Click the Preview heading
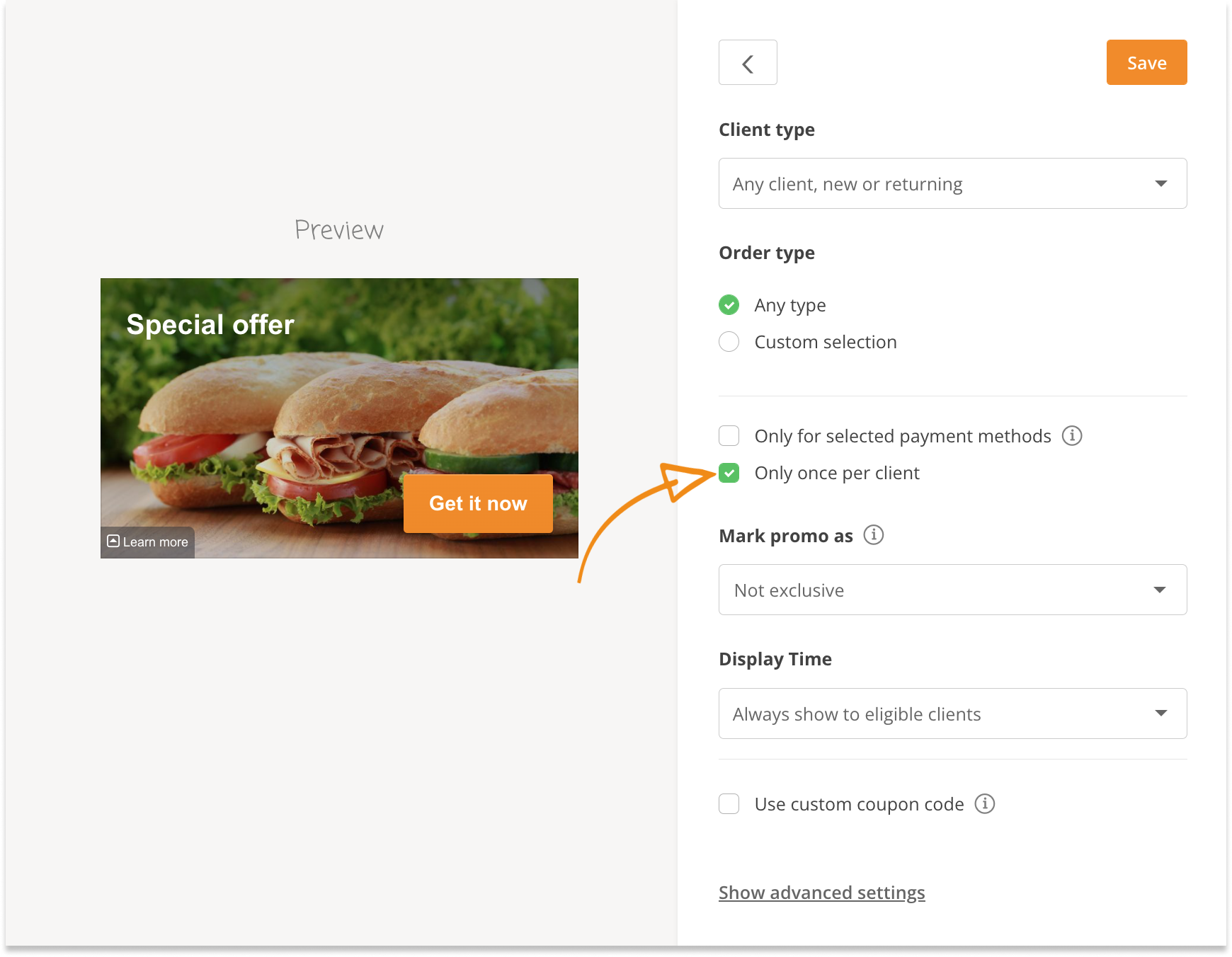The height and width of the screenshot is (957, 1232). (x=339, y=230)
